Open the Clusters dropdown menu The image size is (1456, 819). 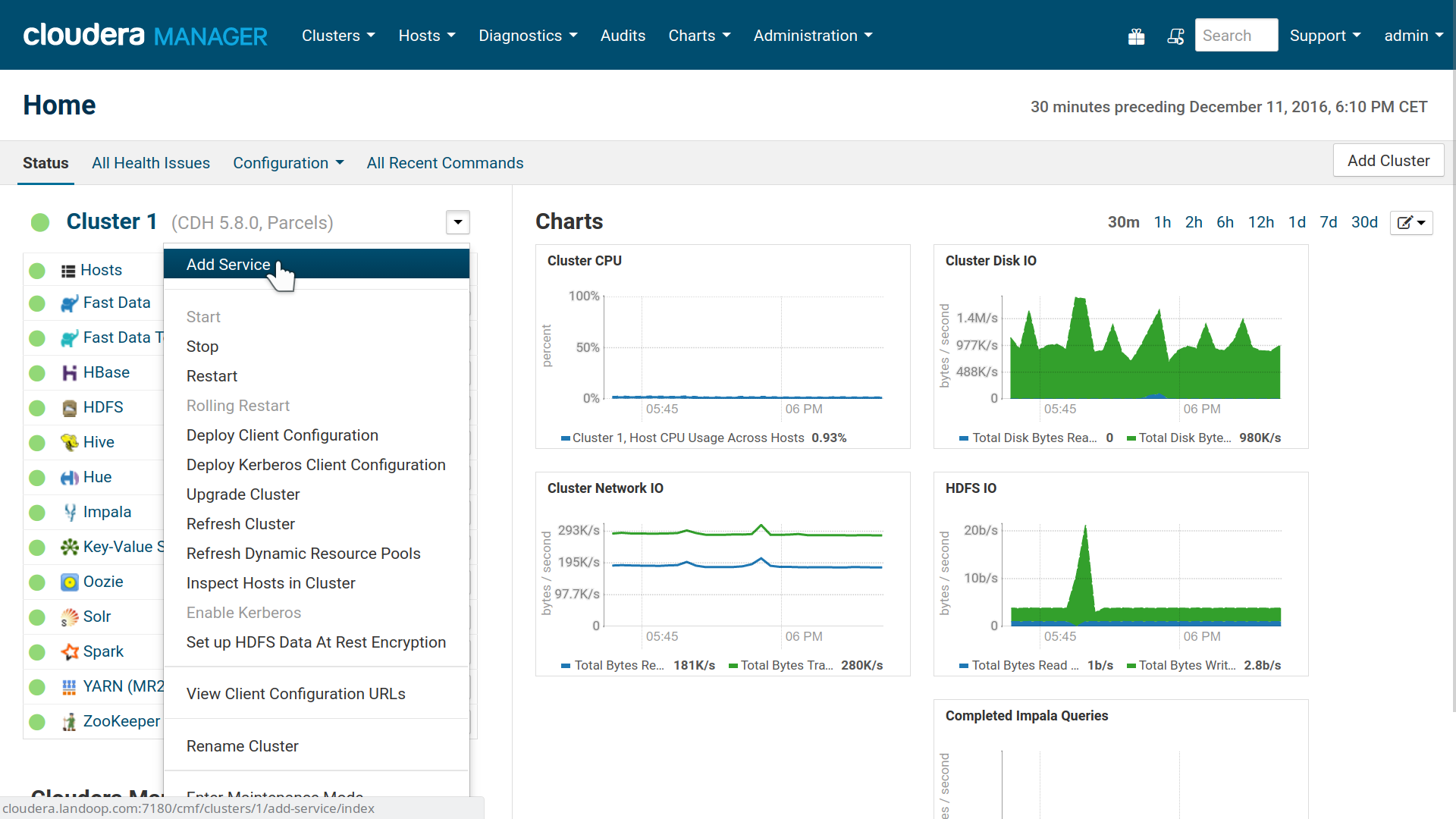click(338, 36)
